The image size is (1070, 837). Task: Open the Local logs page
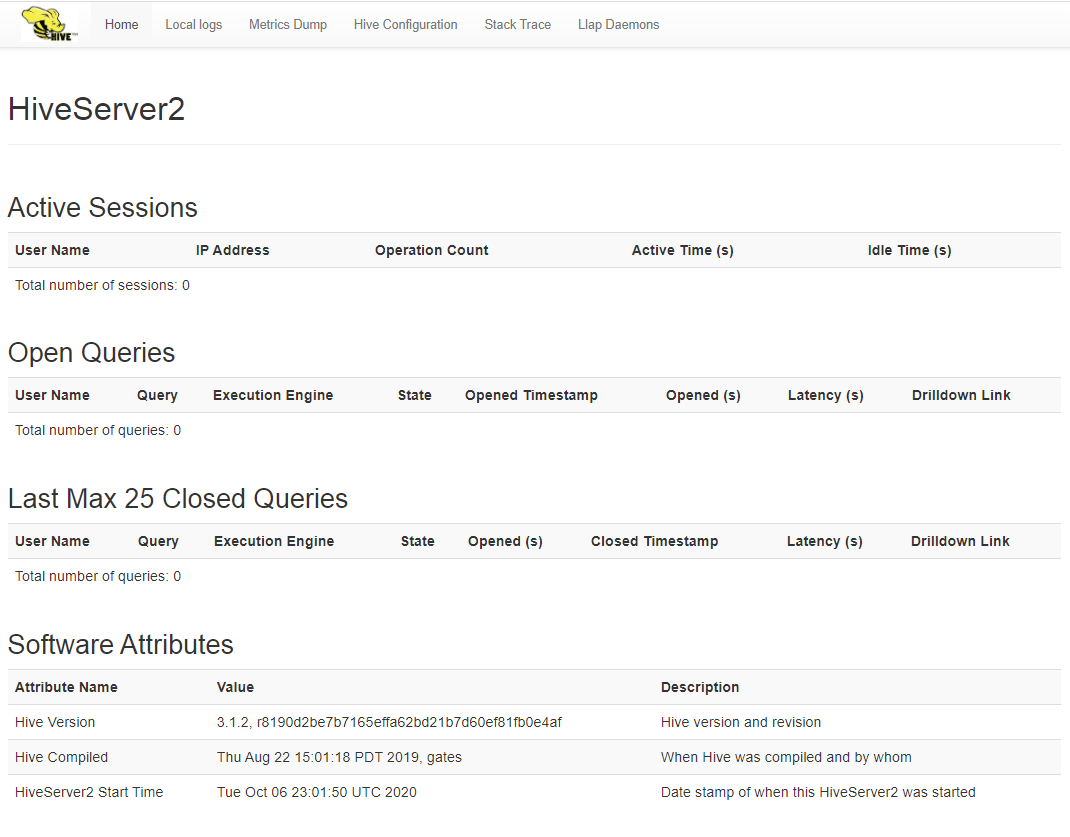click(194, 25)
